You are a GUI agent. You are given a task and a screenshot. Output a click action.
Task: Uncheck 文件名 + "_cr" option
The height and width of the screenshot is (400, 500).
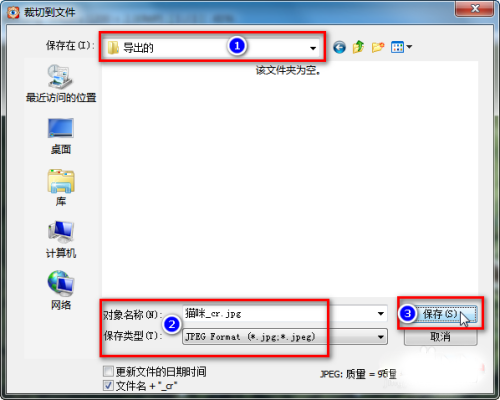click(x=108, y=386)
